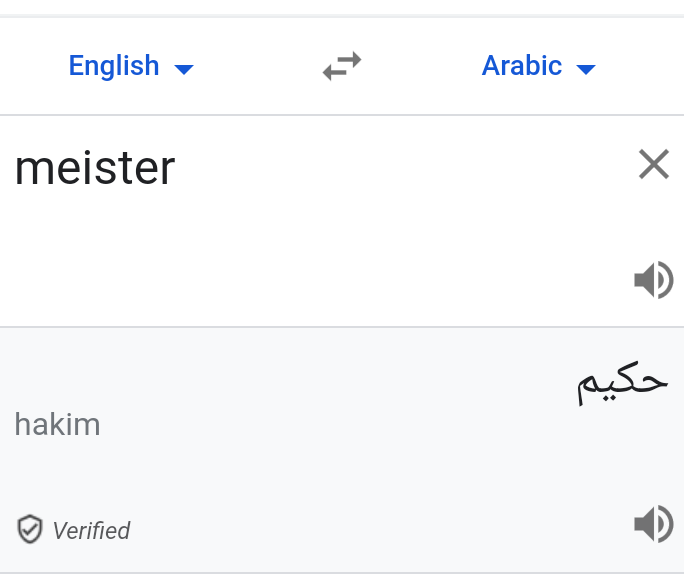Listen to the English word pronunciation
This screenshot has height=575, width=684.
653,280
